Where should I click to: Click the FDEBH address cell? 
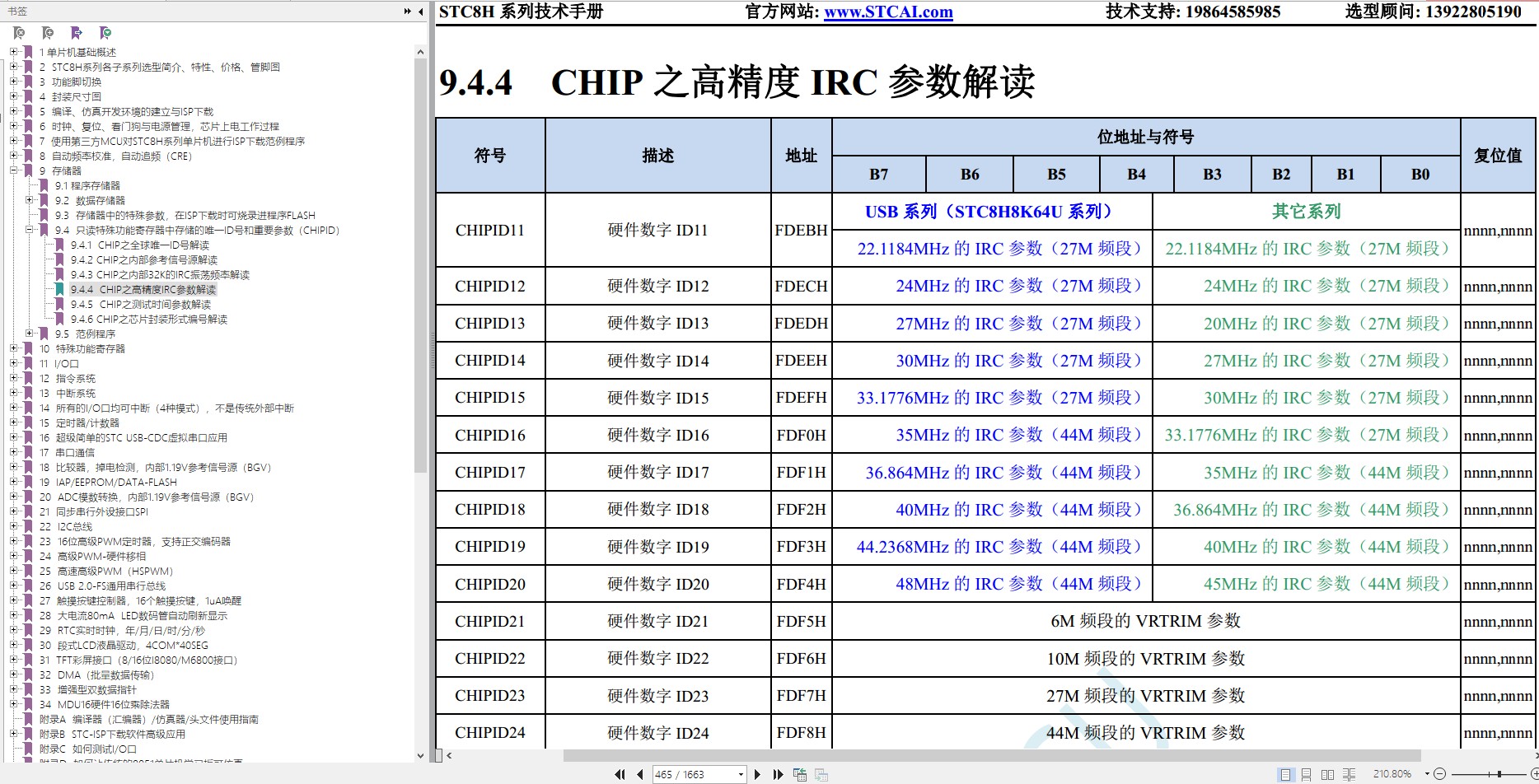coord(801,230)
